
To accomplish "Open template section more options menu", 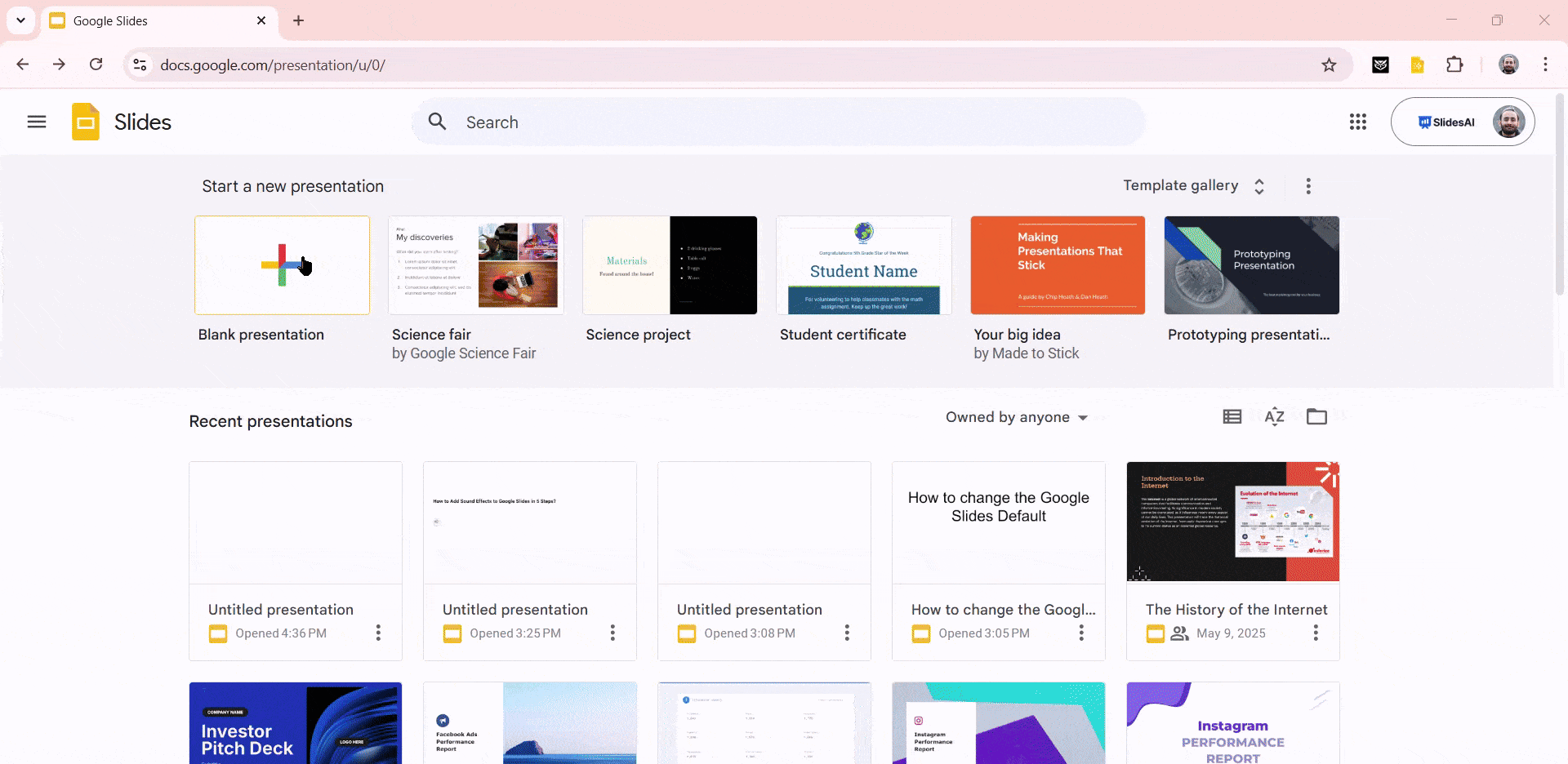I will point(1307,186).
